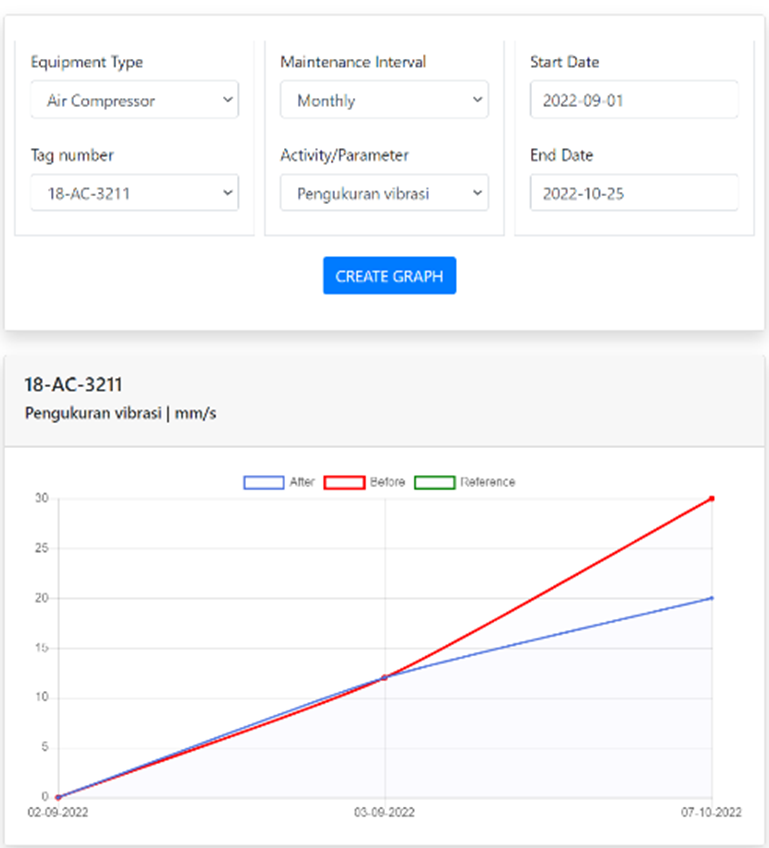Toggle the Before series legend label
Screen dimensions: 769x848
pyautogui.click(x=387, y=482)
